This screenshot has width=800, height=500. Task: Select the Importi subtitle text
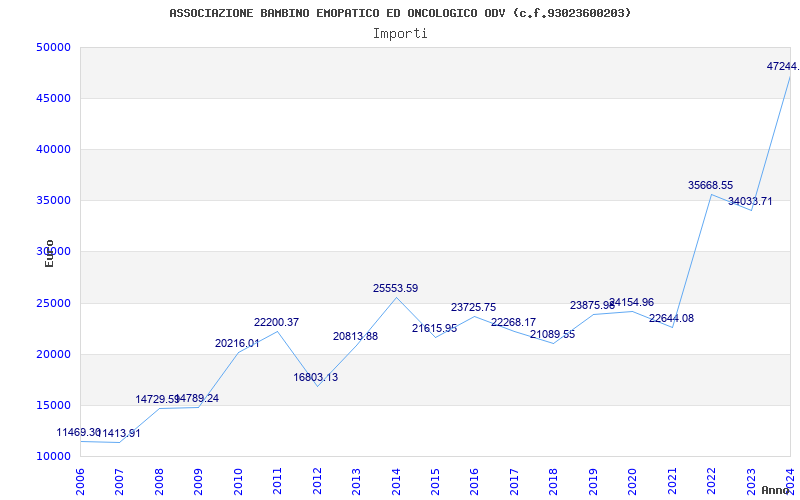pyautogui.click(x=400, y=34)
